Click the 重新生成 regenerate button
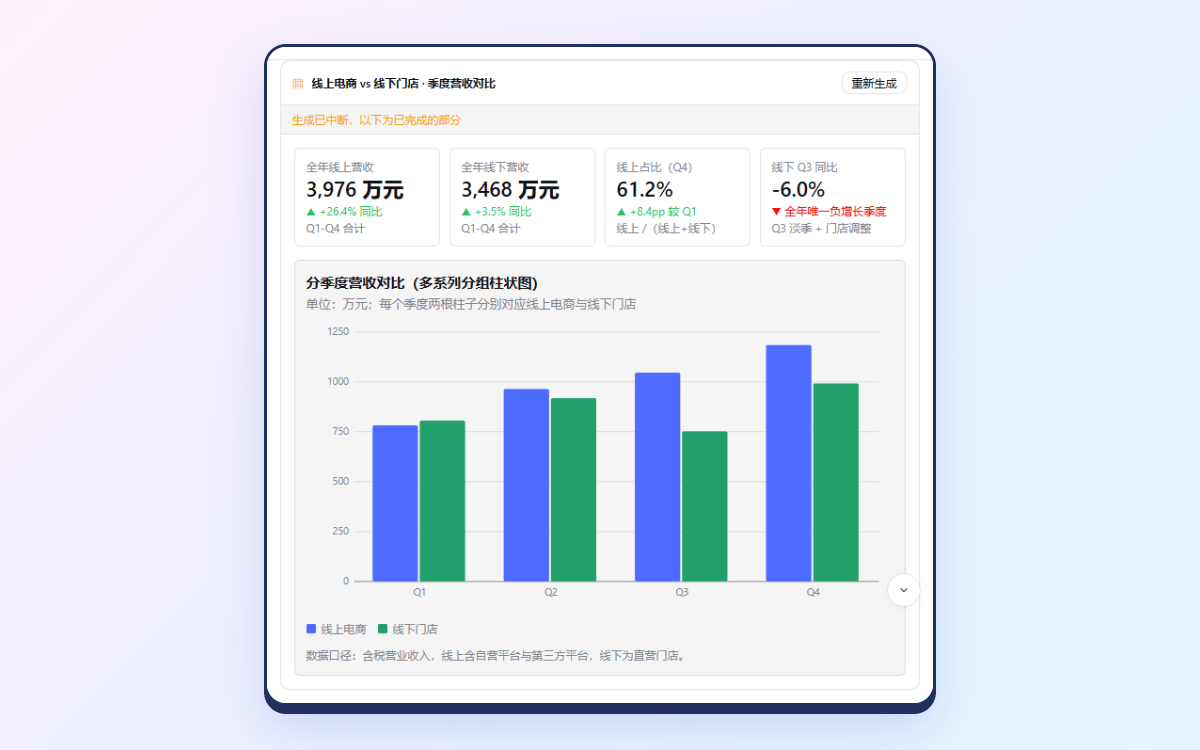The height and width of the screenshot is (750, 1200). pyautogui.click(x=874, y=83)
